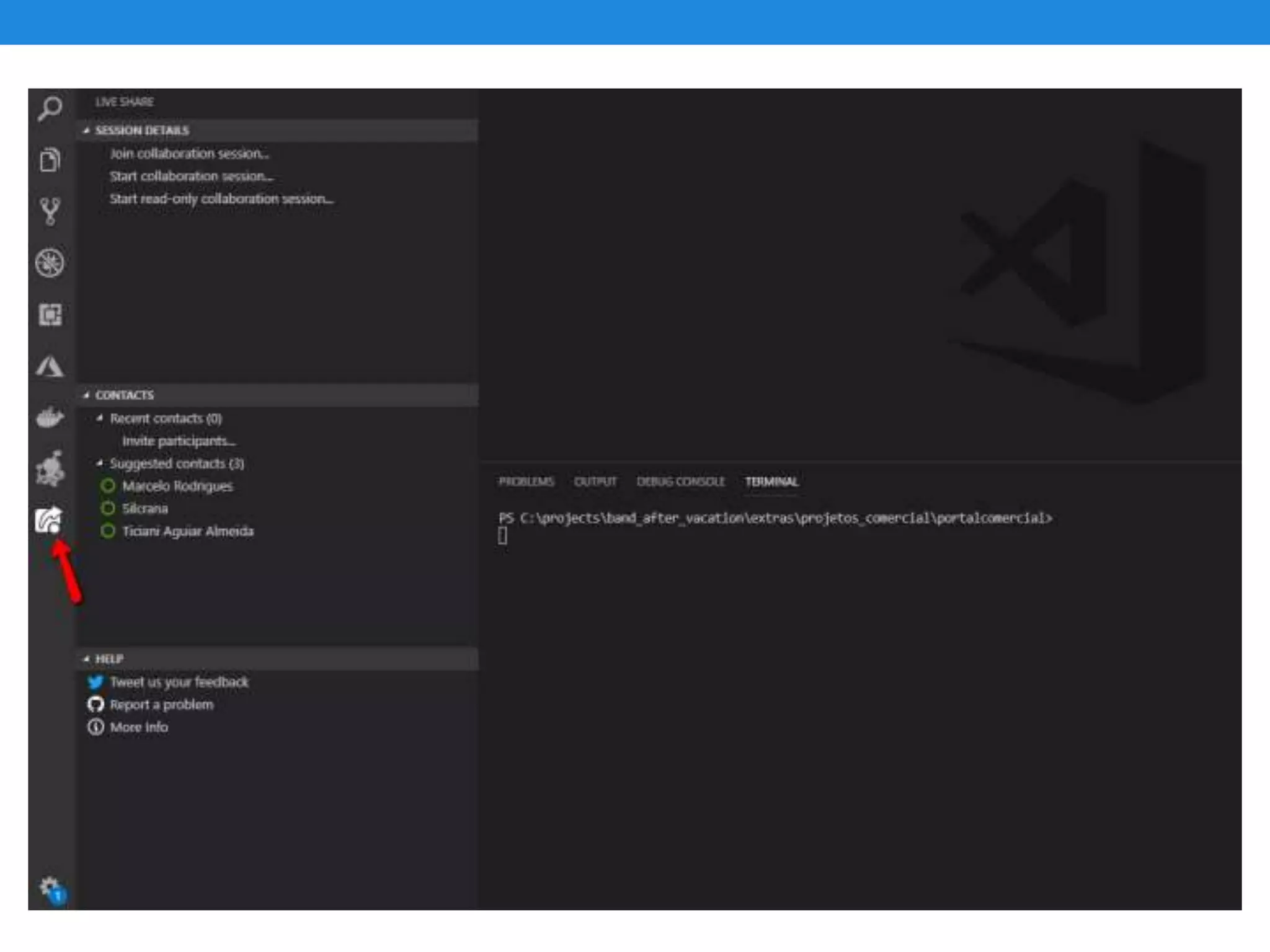1270x952 pixels.
Task: Click Start collaboration session
Action: (x=191, y=176)
